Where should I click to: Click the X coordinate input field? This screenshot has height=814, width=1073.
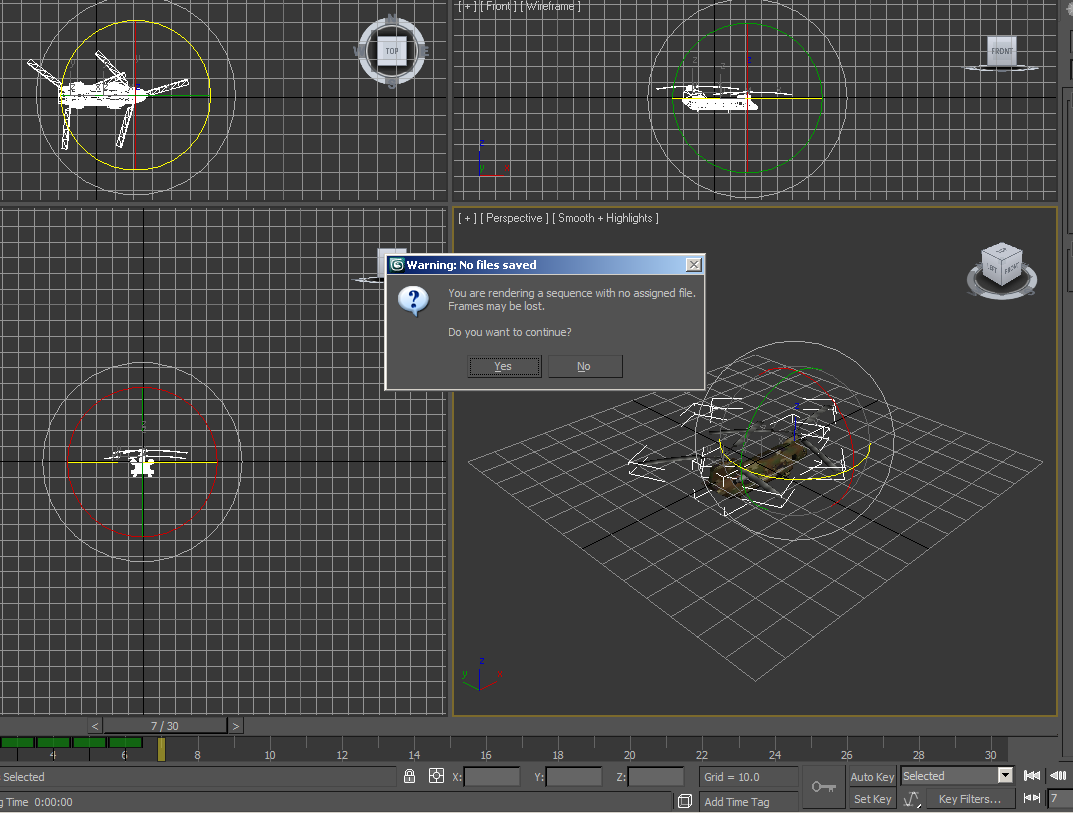click(492, 777)
